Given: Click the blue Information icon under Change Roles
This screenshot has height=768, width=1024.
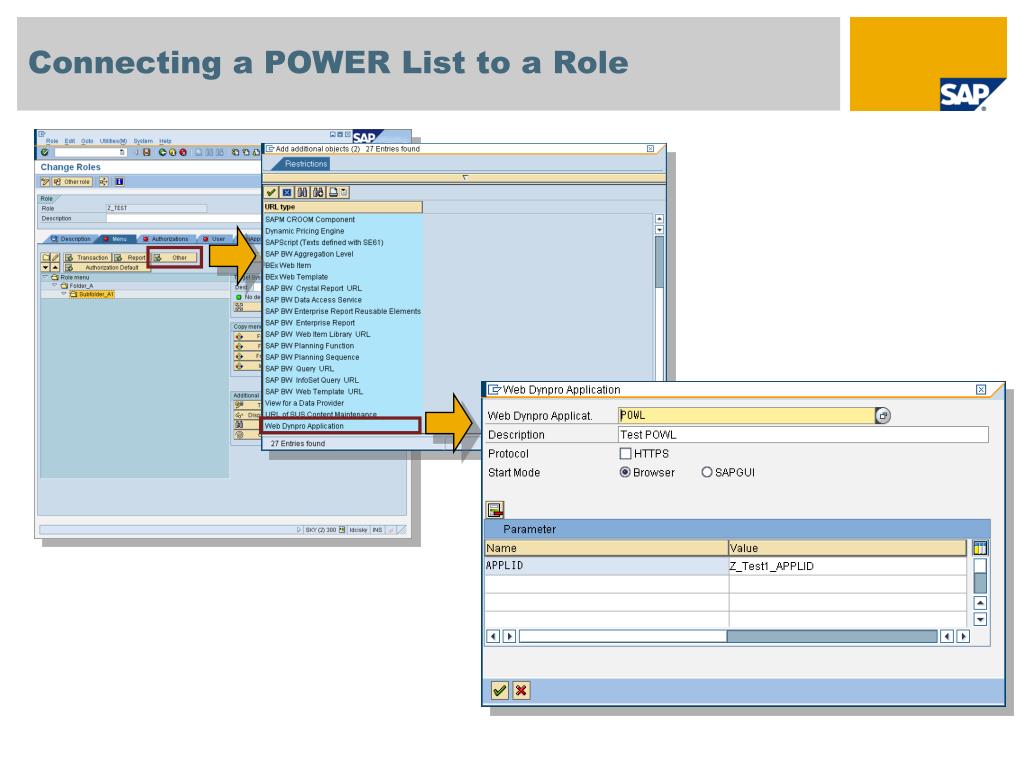Looking at the screenshot, I should pyautogui.click(x=120, y=182).
